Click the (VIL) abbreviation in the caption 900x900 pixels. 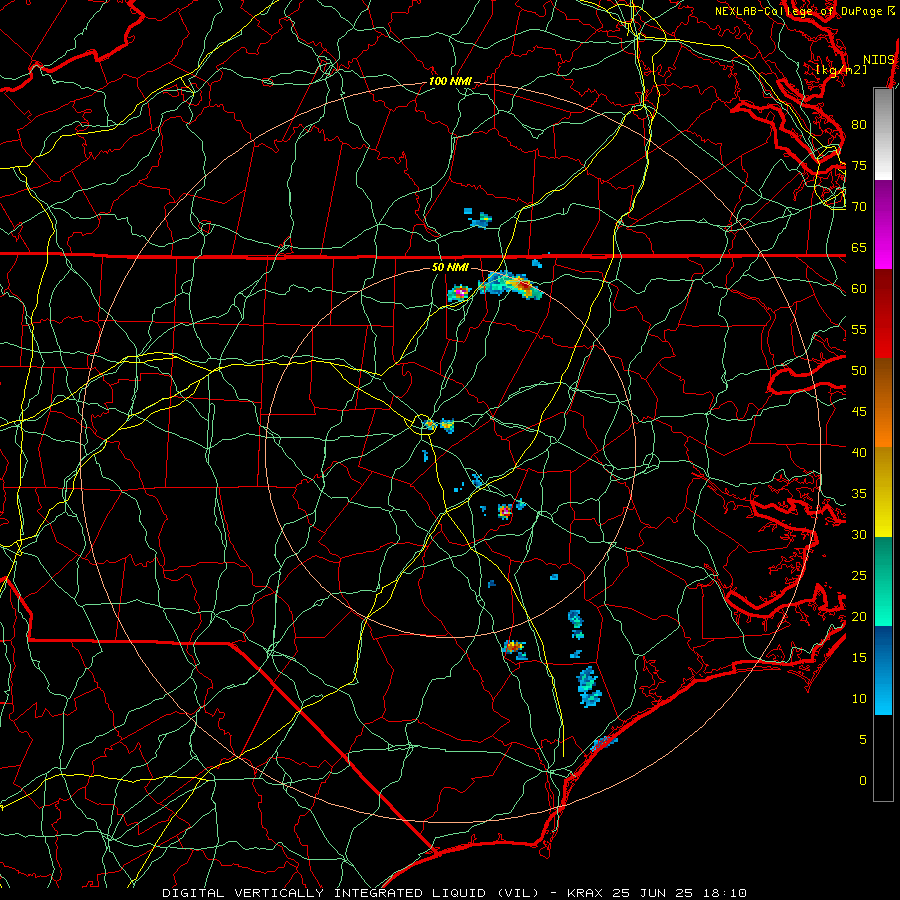tap(518, 893)
